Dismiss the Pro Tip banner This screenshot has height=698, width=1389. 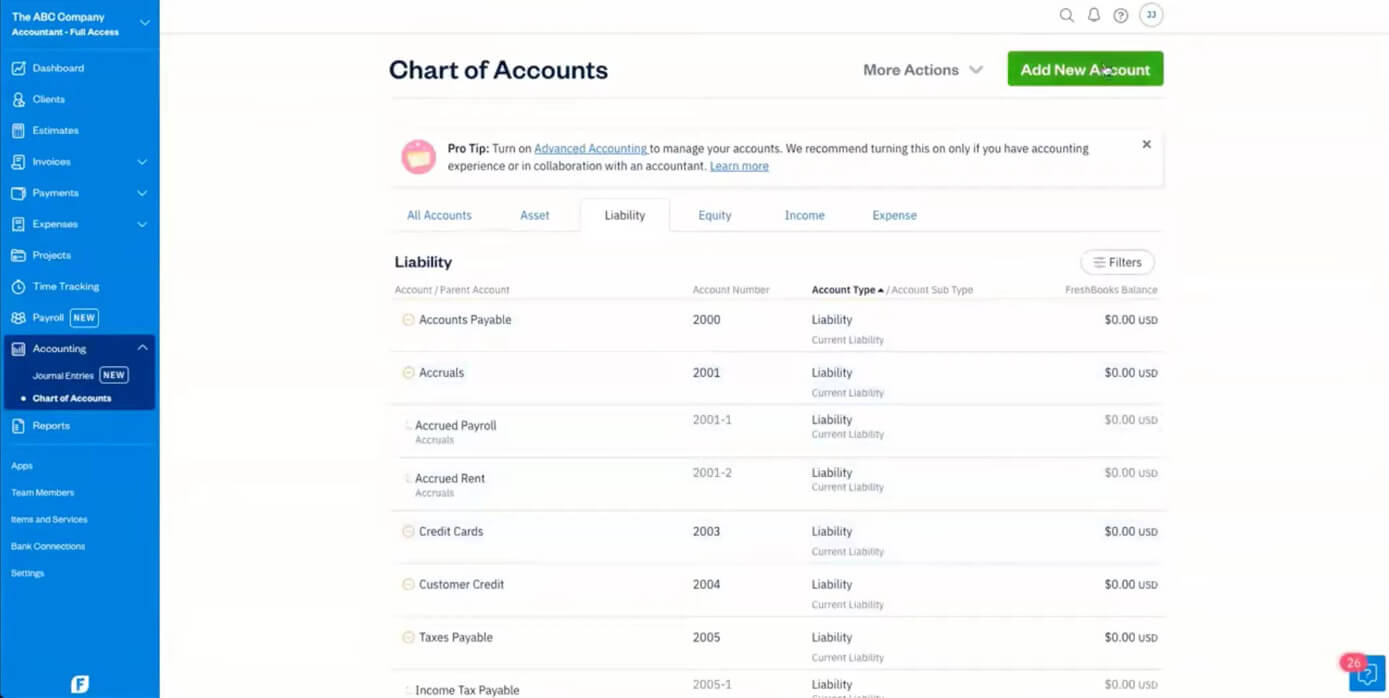click(1146, 143)
